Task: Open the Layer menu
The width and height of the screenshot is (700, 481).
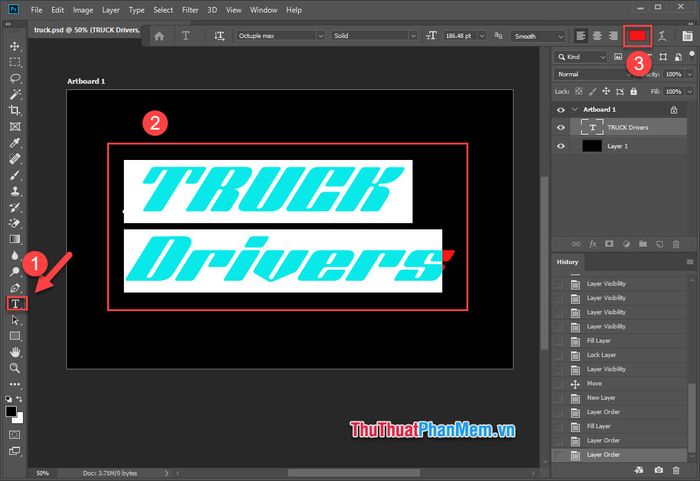Action: (109, 10)
